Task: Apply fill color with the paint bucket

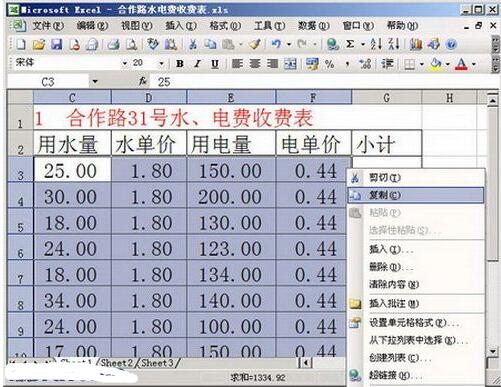Action: tap(435, 63)
